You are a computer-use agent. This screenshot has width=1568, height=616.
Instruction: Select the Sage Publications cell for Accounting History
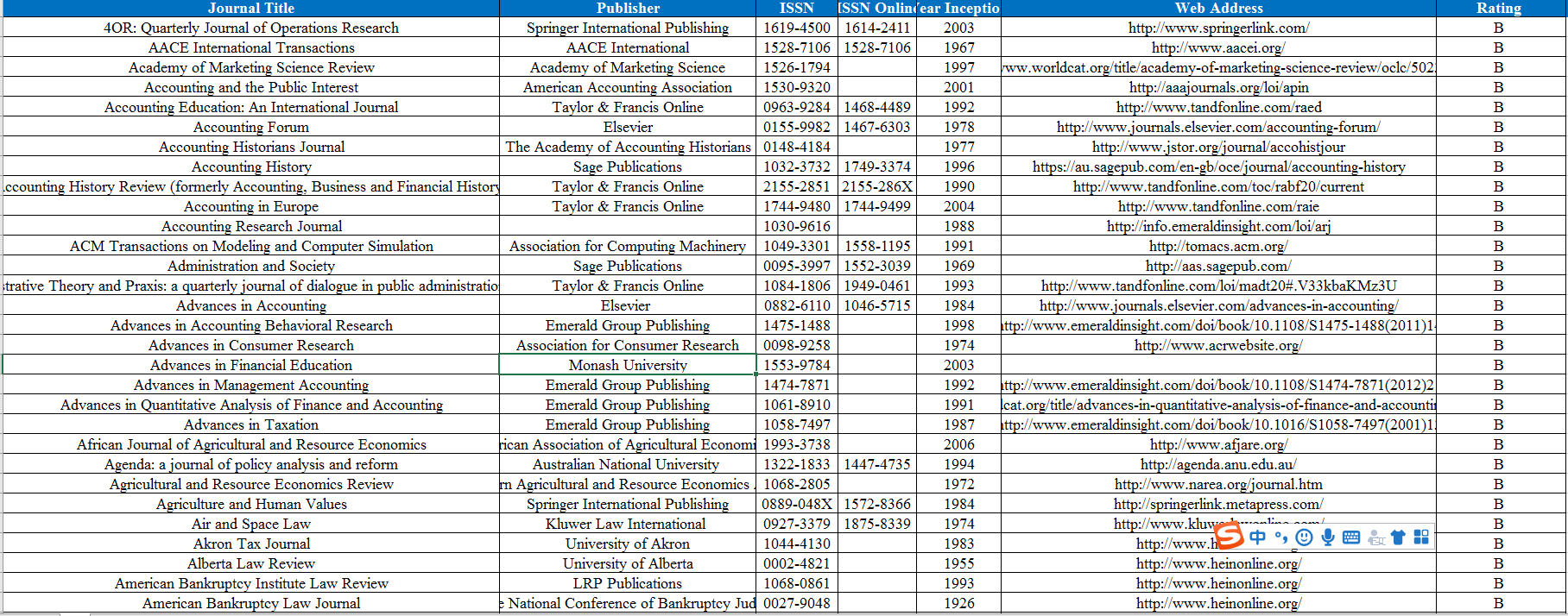[628, 167]
